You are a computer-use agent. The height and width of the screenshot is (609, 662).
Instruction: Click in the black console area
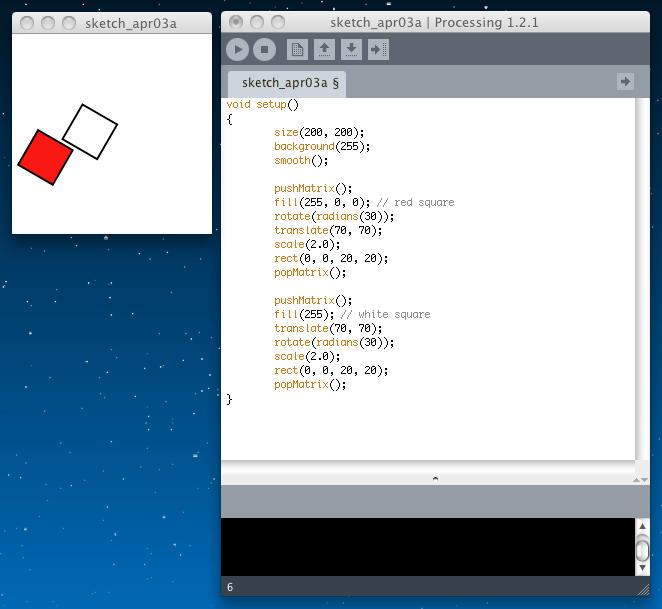pyautogui.click(x=427, y=546)
